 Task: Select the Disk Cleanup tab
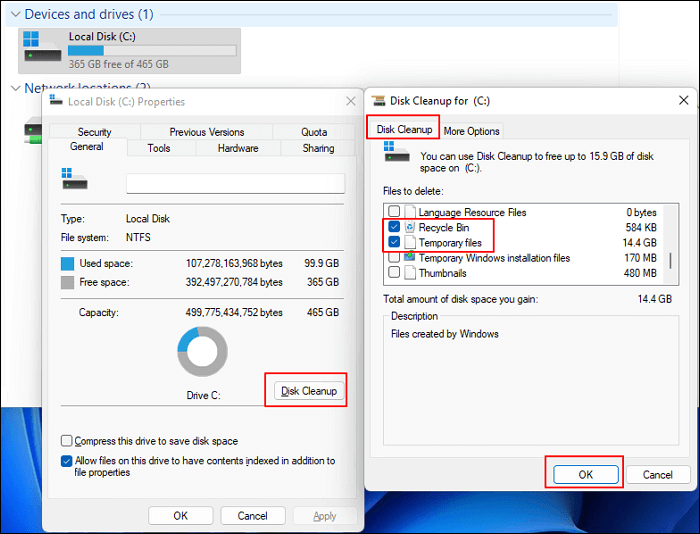tap(404, 129)
